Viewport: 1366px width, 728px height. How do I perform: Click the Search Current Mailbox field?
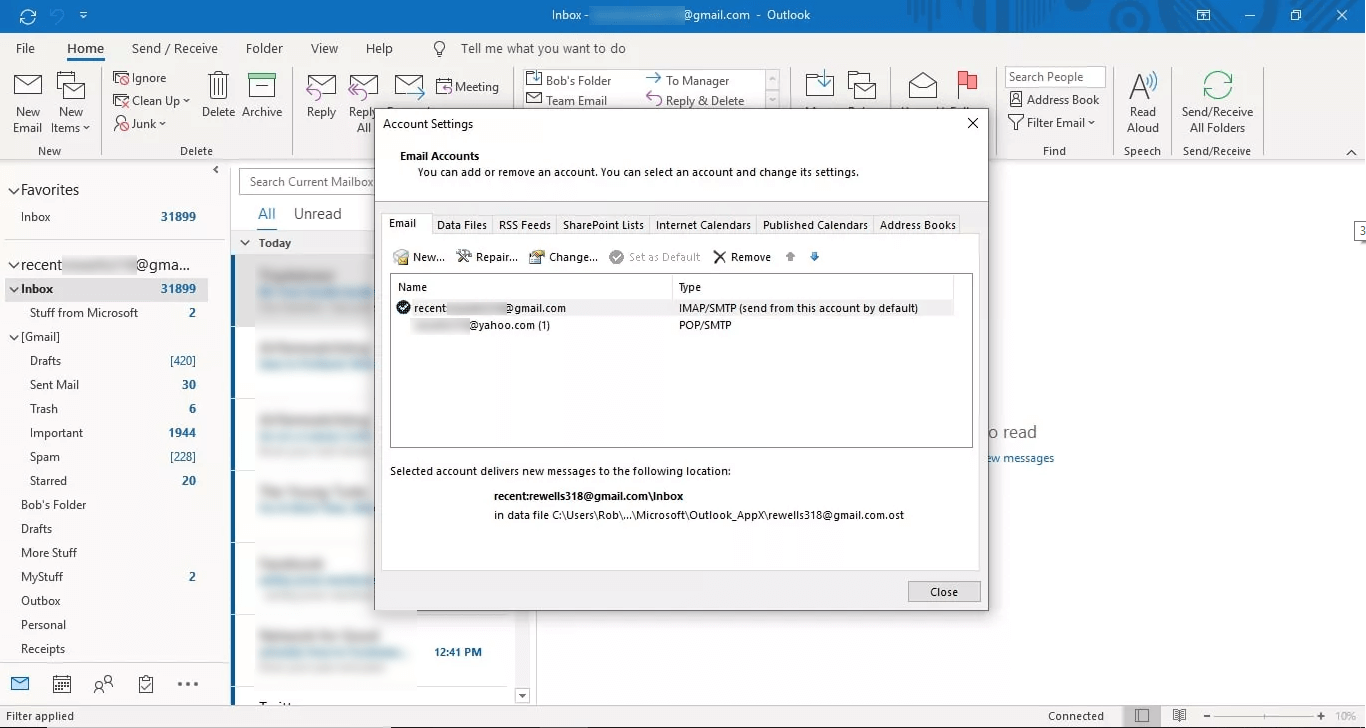[306, 182]
